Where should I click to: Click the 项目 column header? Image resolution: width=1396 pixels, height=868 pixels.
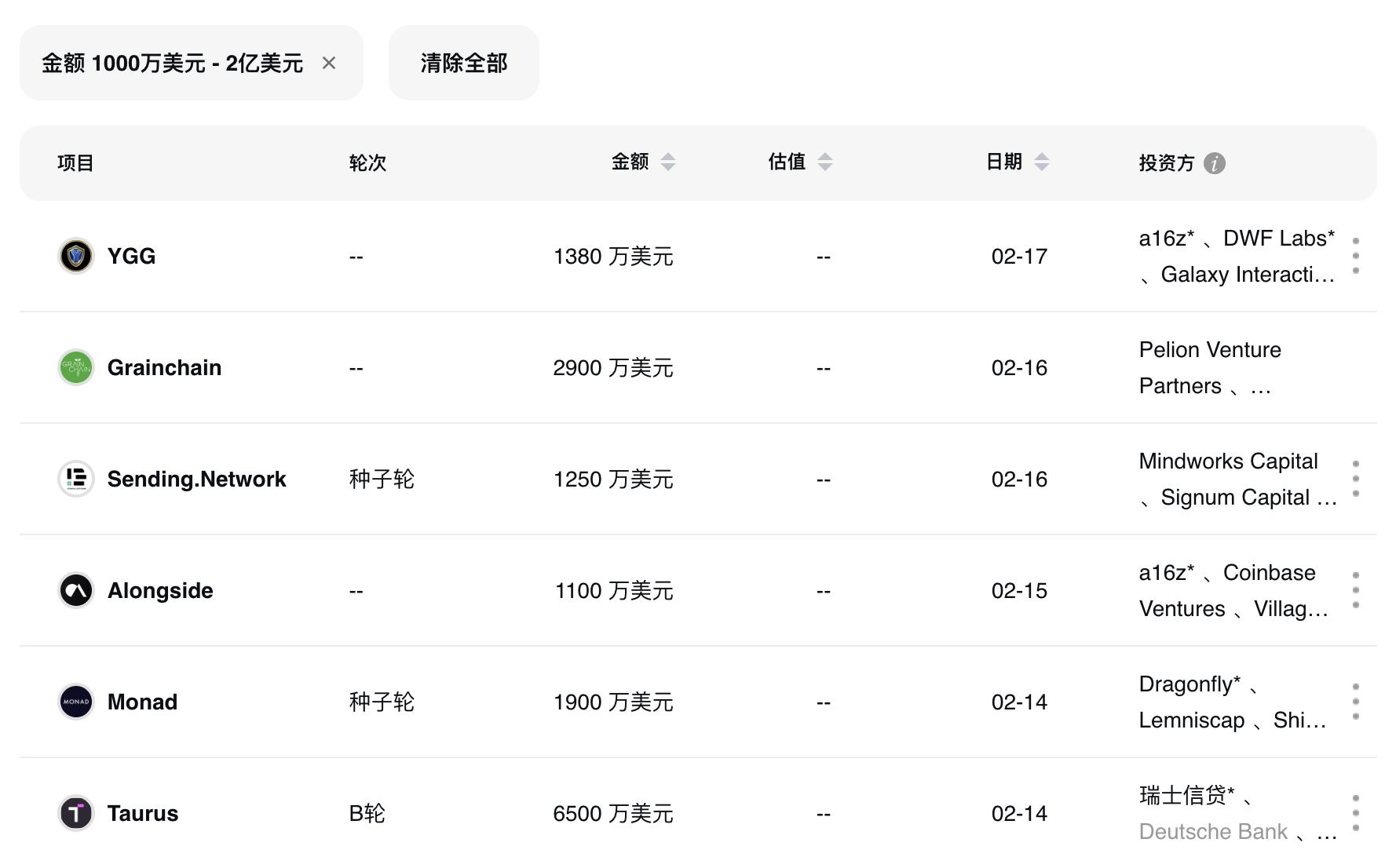75,163
